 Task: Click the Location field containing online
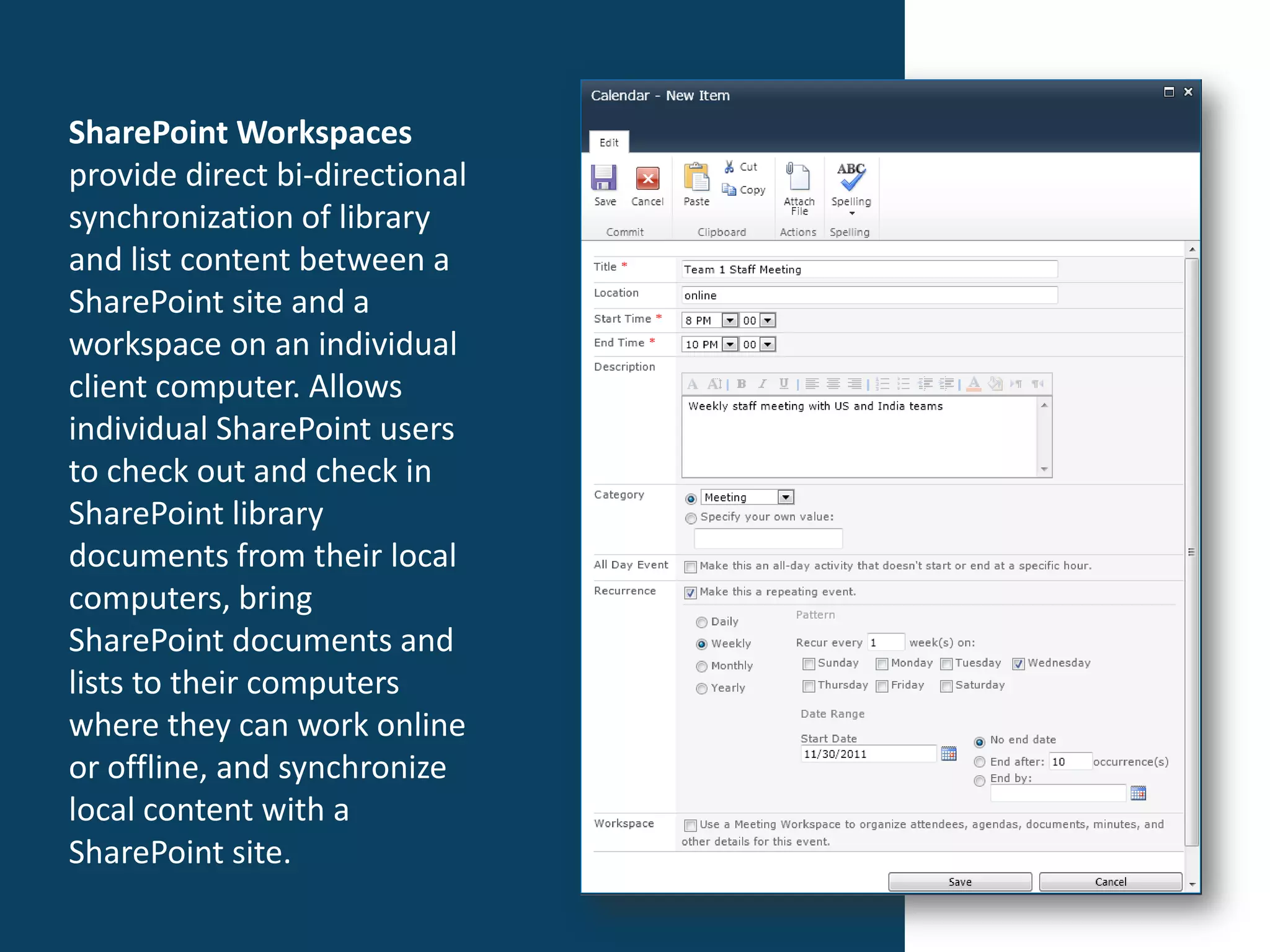click(869, 296)
